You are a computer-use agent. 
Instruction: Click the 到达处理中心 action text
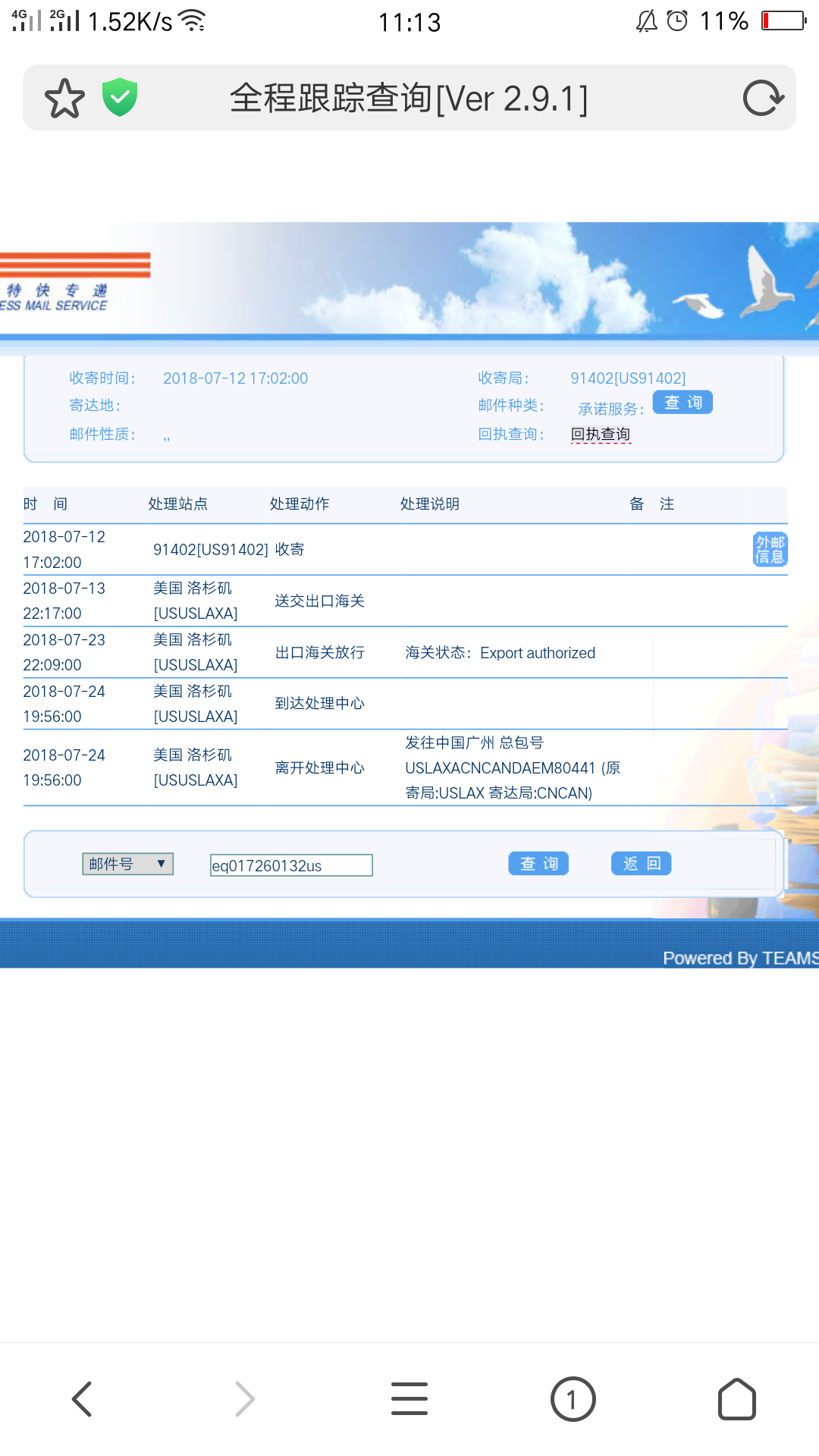[x=319, y=704]
